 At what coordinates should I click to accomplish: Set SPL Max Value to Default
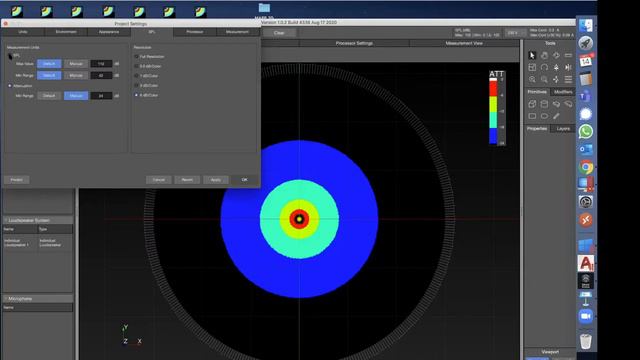click(49, 64)
